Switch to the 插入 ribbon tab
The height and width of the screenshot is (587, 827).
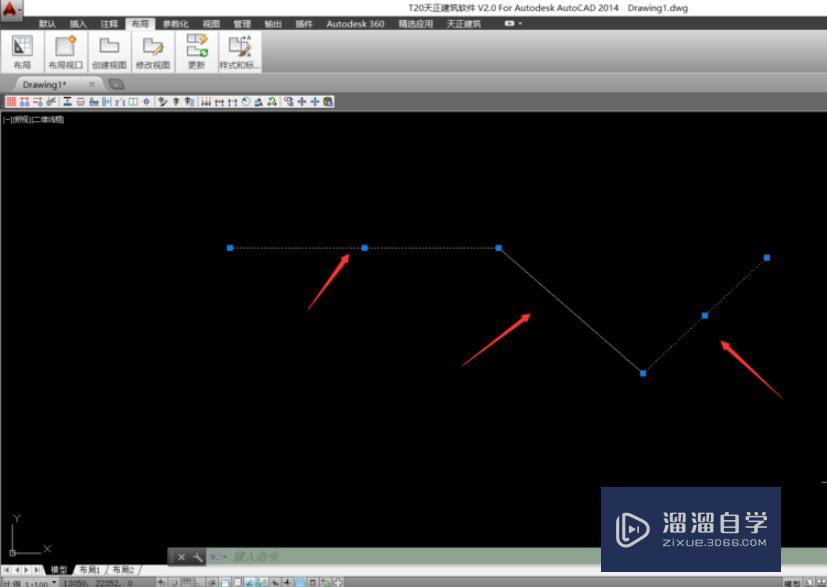78,24
